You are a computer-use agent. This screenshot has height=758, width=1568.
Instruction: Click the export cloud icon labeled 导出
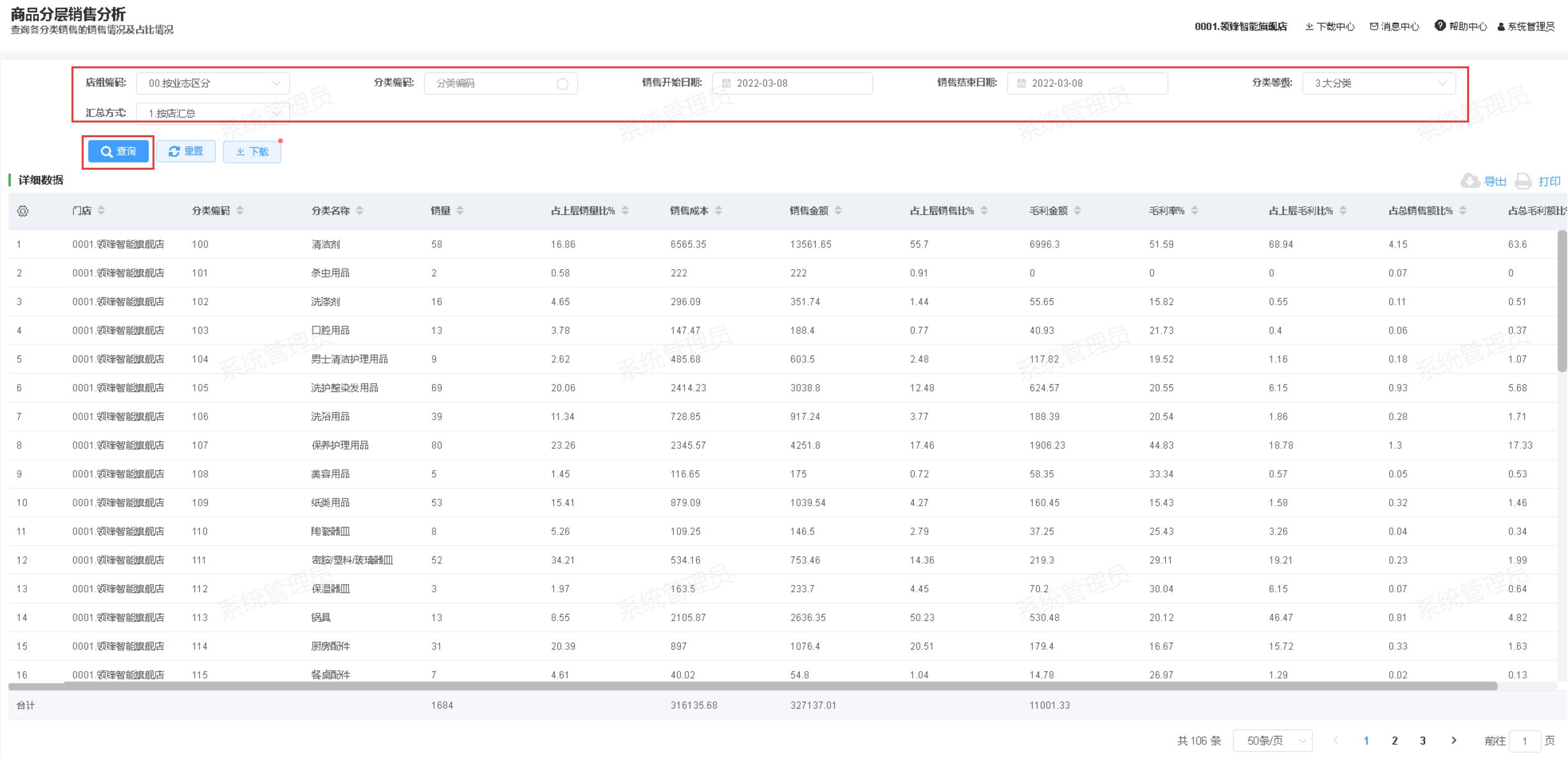coord(1470,181)
